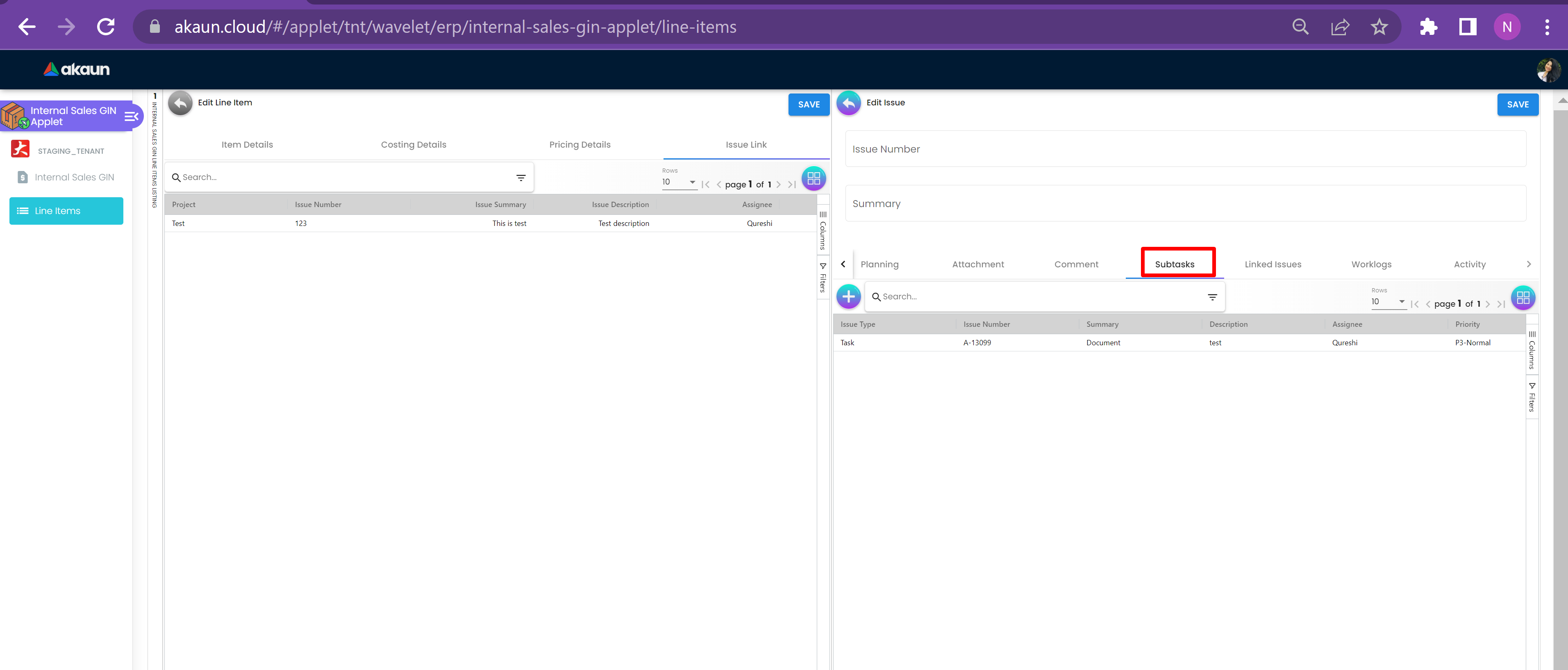Open Rows dropdown in Subtasks panel
The image size is (1568, 670).
click(x=1388, y=302)
